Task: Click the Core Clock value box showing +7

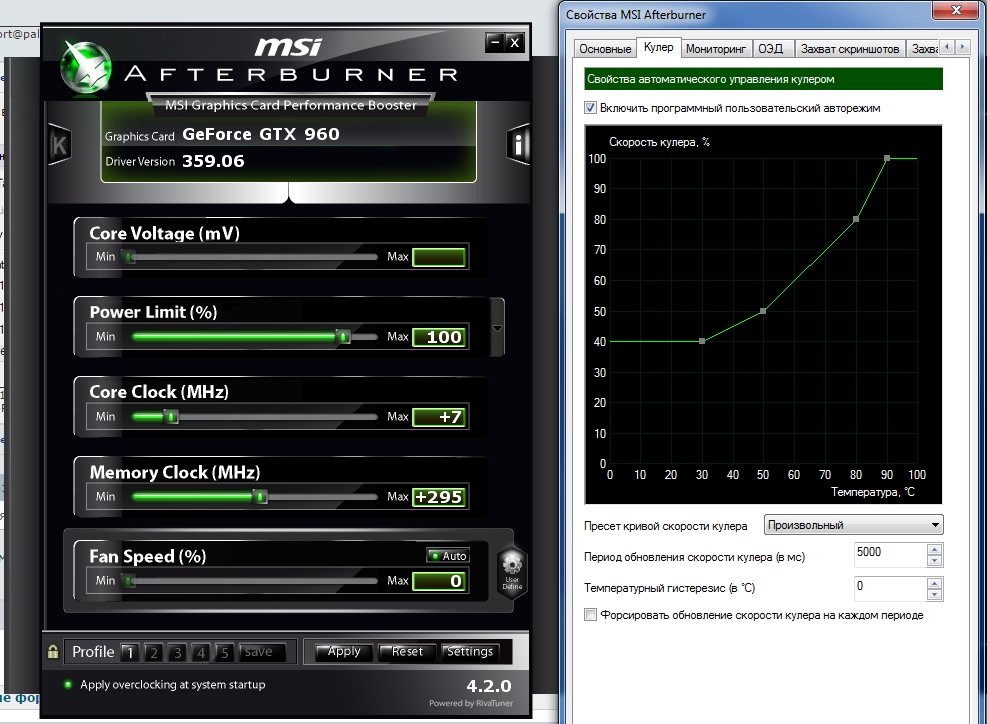Action: (x=439, y=417)
